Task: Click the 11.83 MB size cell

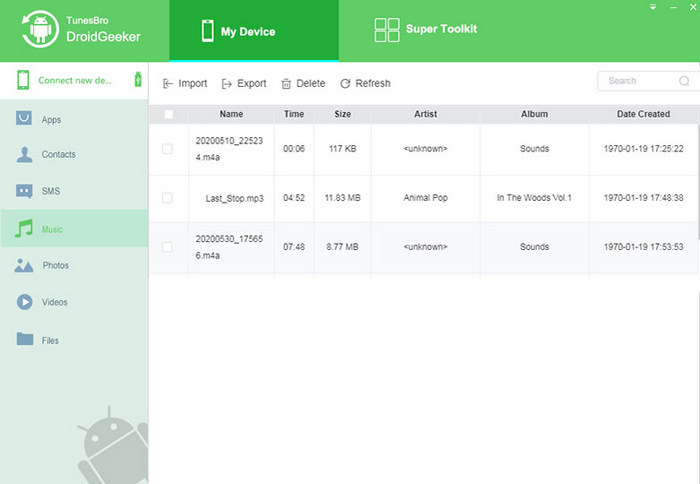Action: [x=342, y=198]
